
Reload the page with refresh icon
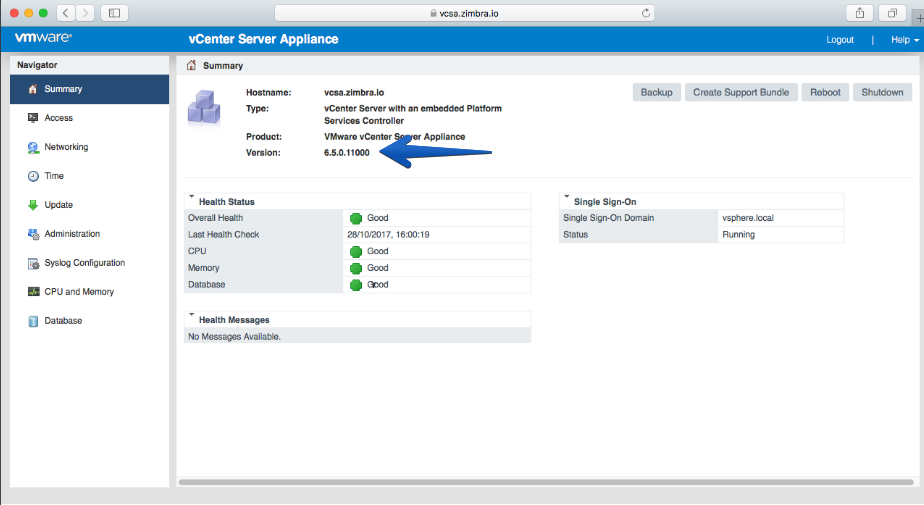click(x=646, y=13)
